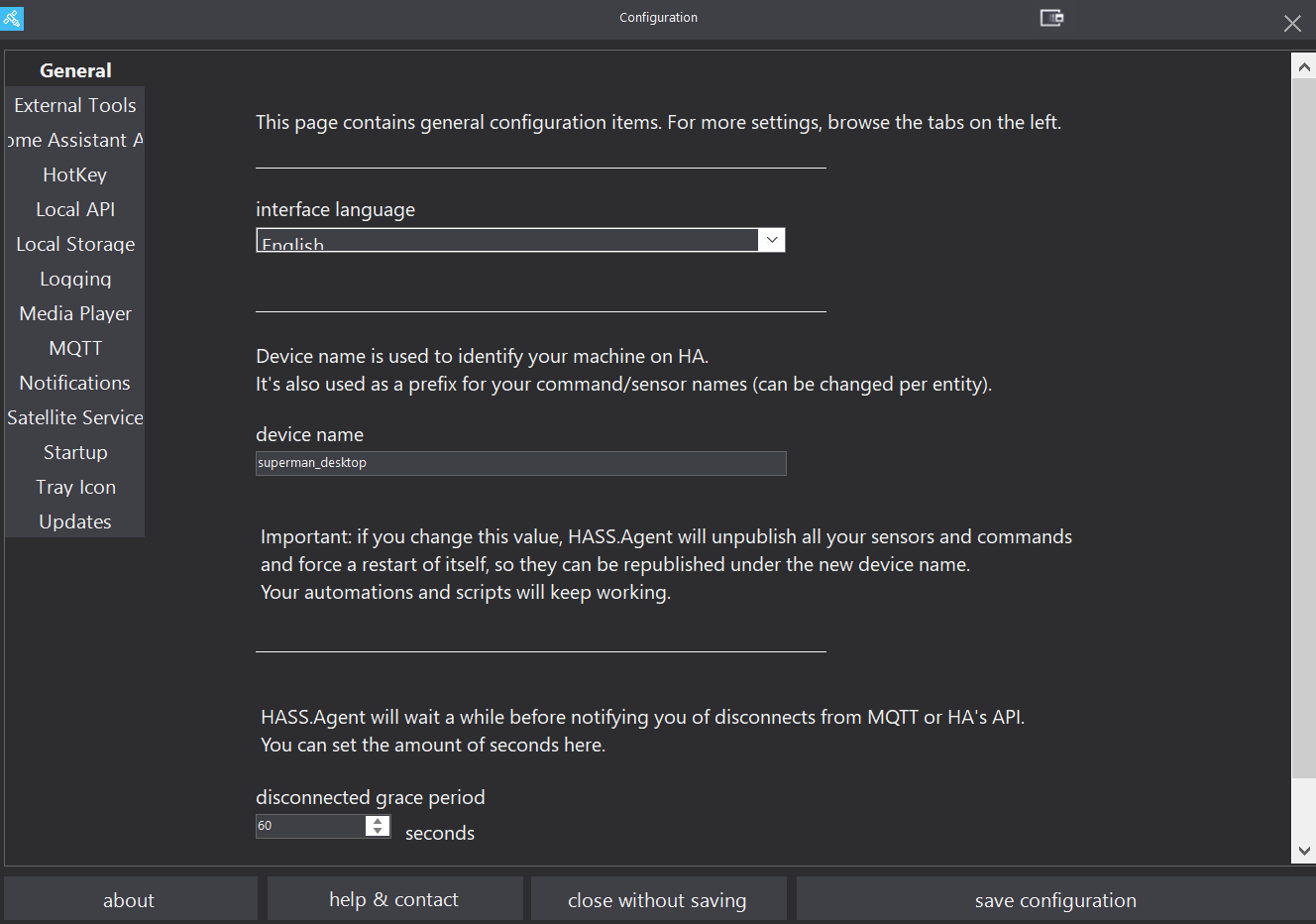Click inside the device name field

520,463
